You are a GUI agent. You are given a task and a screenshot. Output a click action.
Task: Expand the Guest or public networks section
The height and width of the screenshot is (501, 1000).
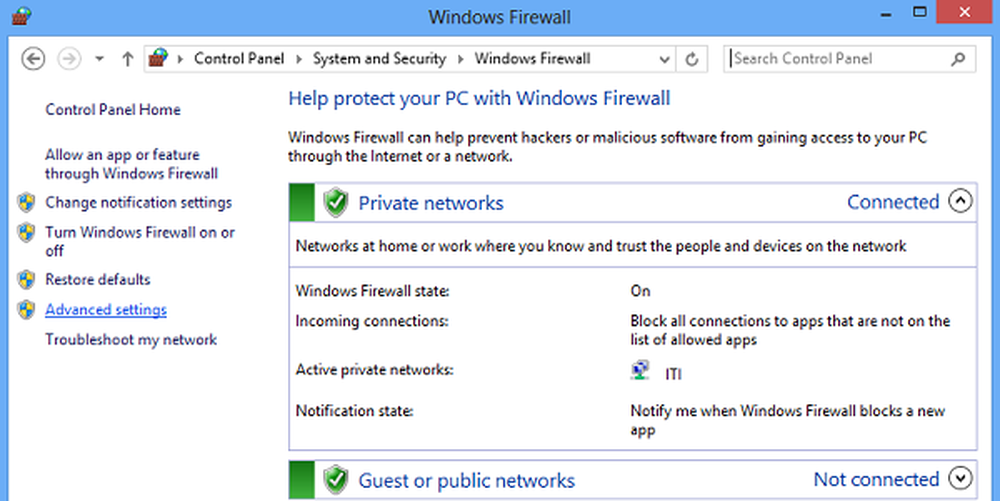[x=959, y=479]
